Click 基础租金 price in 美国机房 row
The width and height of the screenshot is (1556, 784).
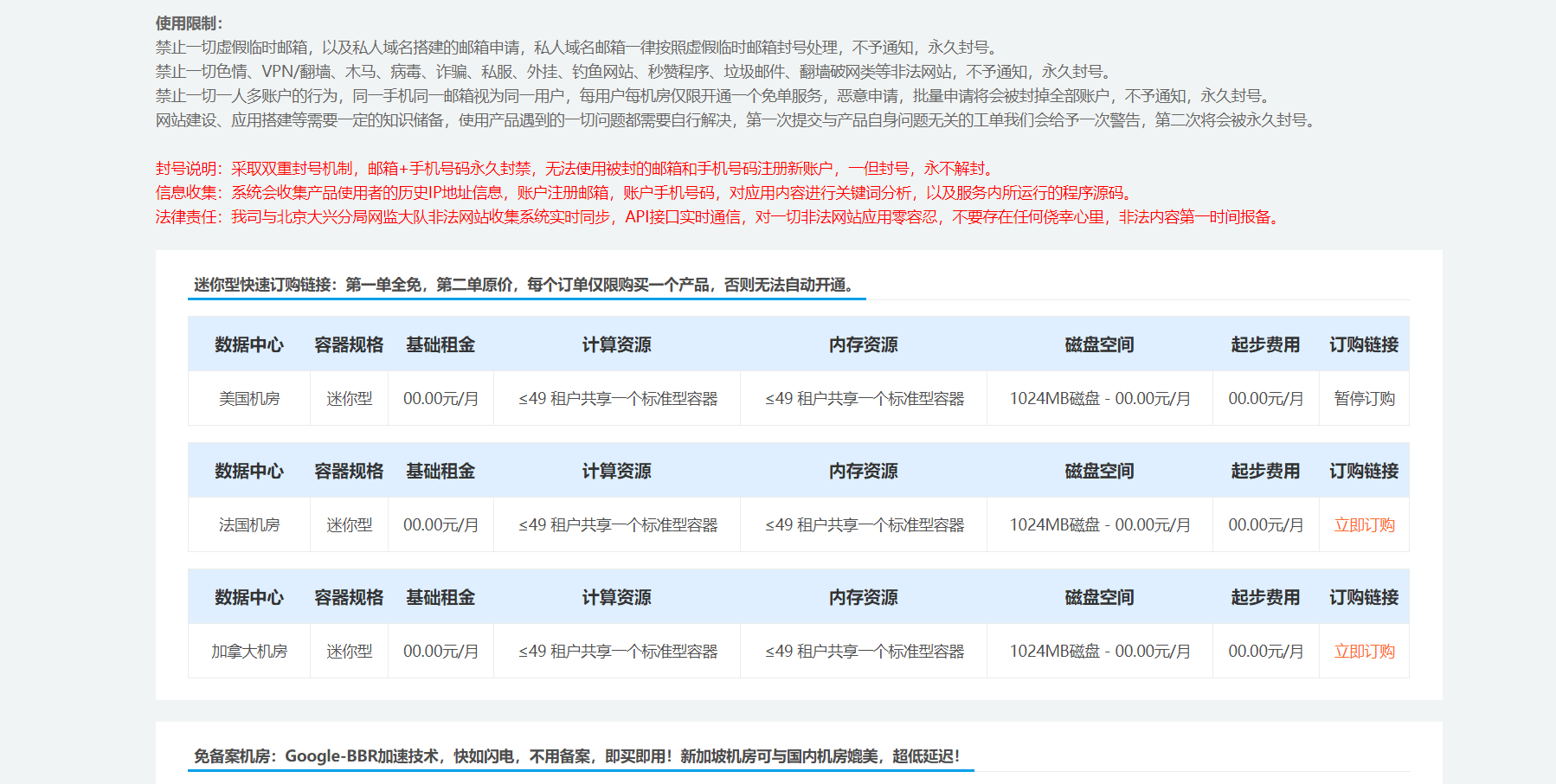tap(440, 399)
